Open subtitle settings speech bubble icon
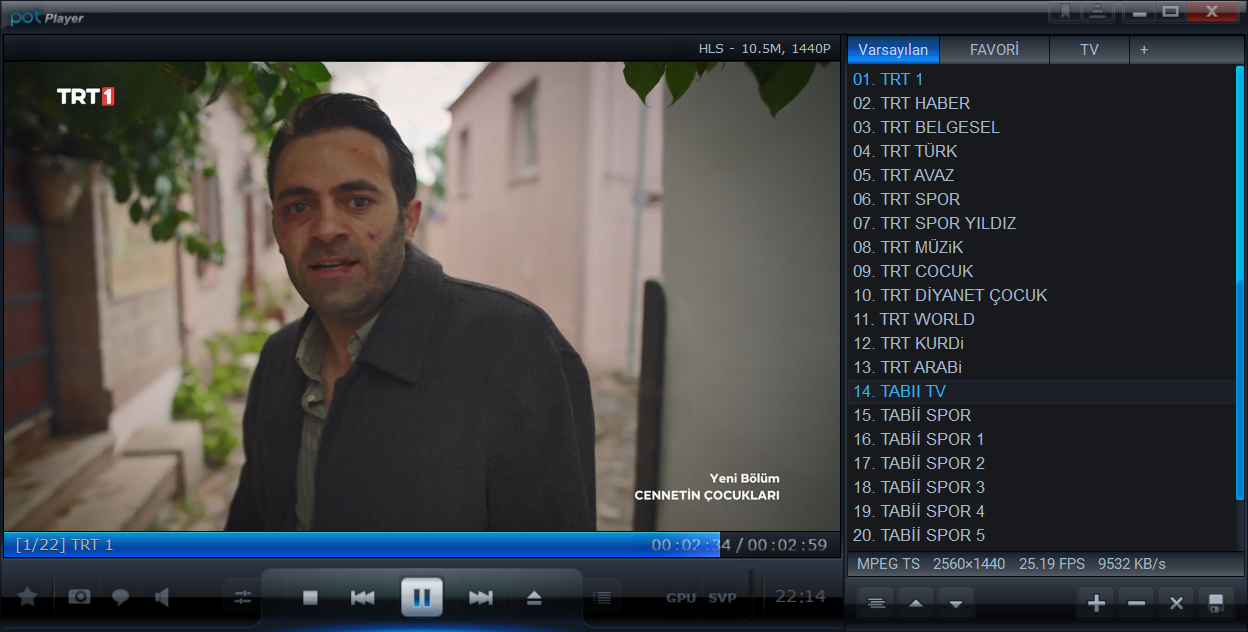This screenshot has height=632, width=1248. (x=120, y=597)
